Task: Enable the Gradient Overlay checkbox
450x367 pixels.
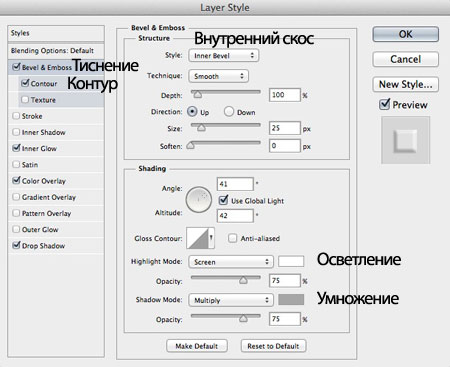Action: point(16,197)
